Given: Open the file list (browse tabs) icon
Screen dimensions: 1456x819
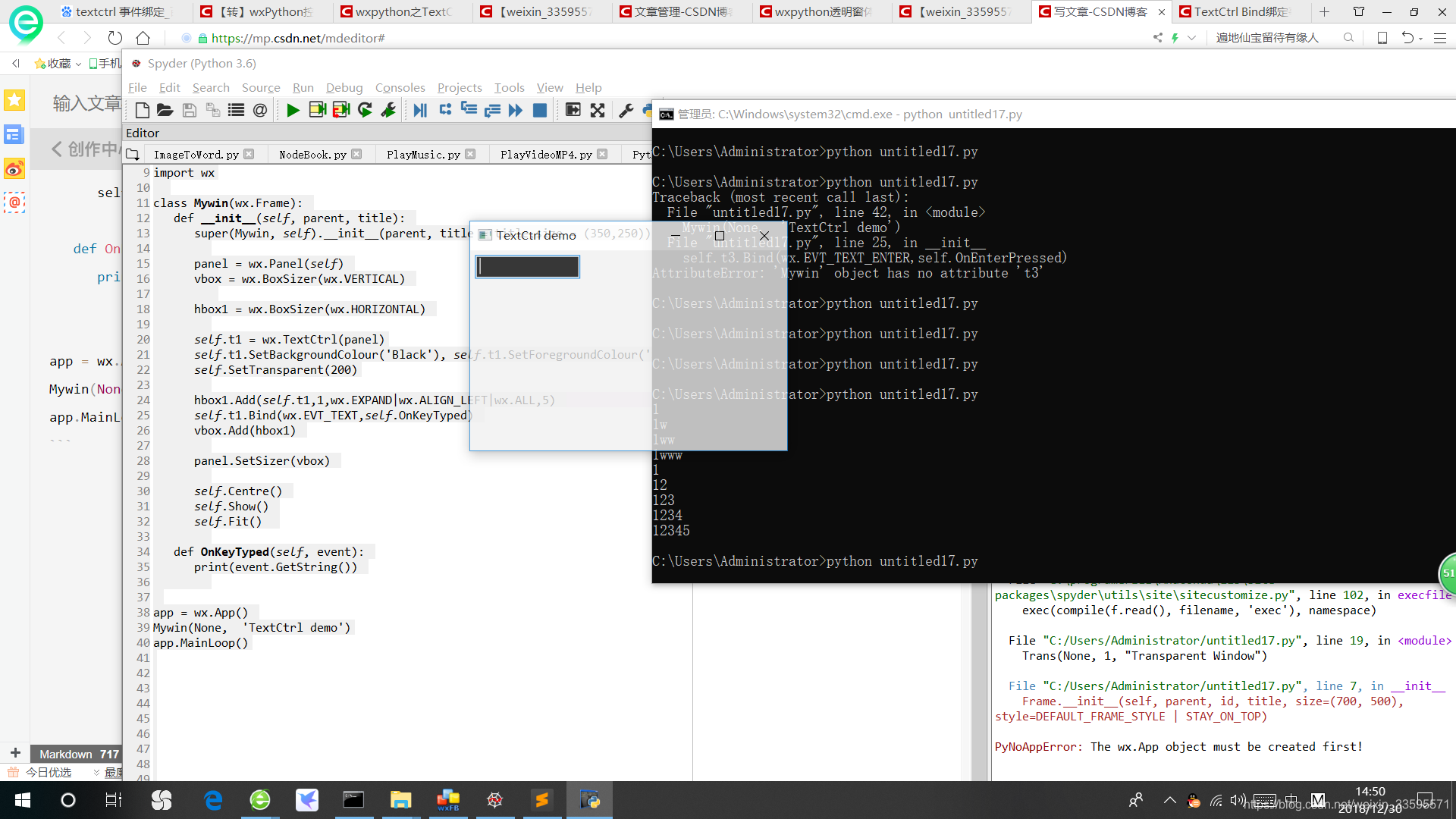Looking at the screenshot, I should pos(237,111).
